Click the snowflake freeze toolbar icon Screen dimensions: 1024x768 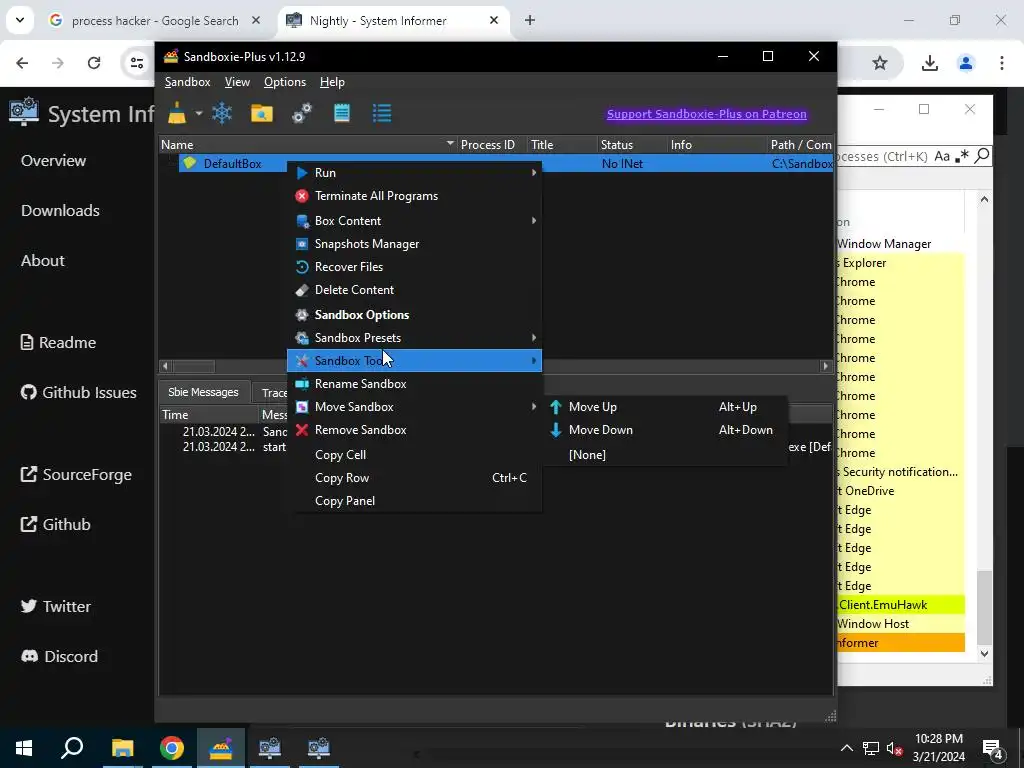point(222,113)
